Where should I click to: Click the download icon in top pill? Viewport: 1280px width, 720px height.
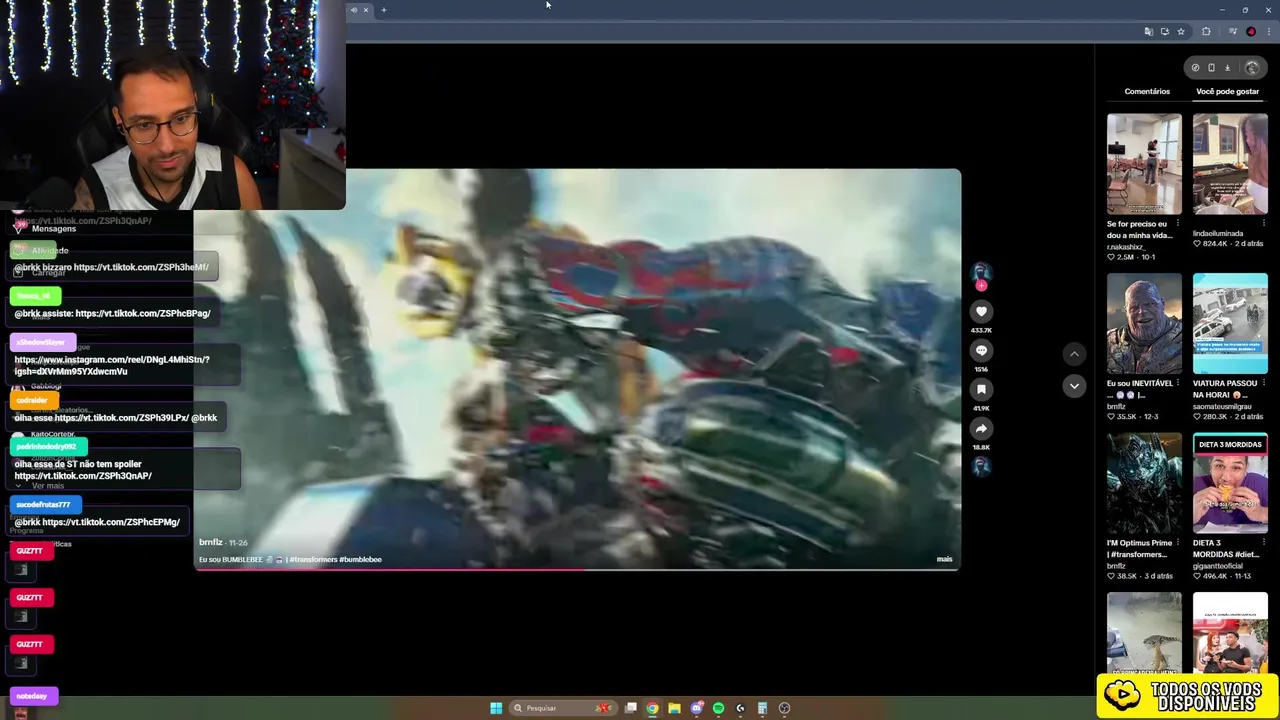point(1227,68)
